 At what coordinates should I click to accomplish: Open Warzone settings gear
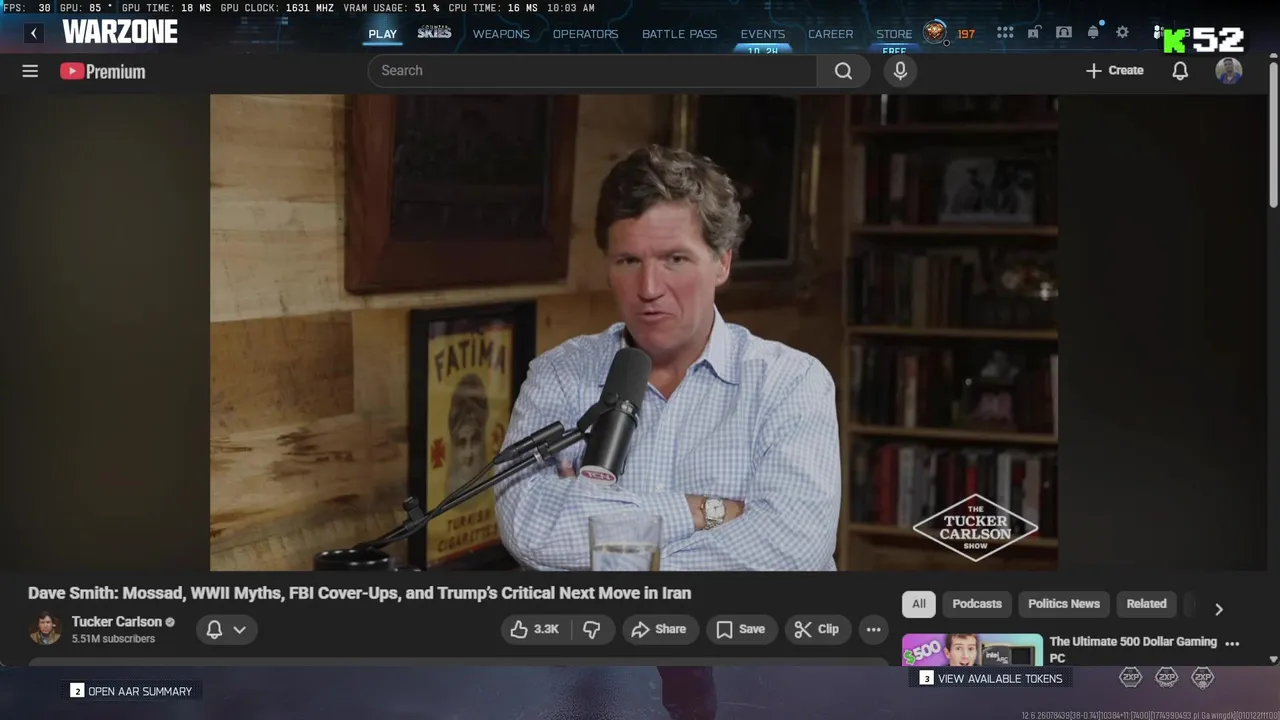coord(1122,33)
